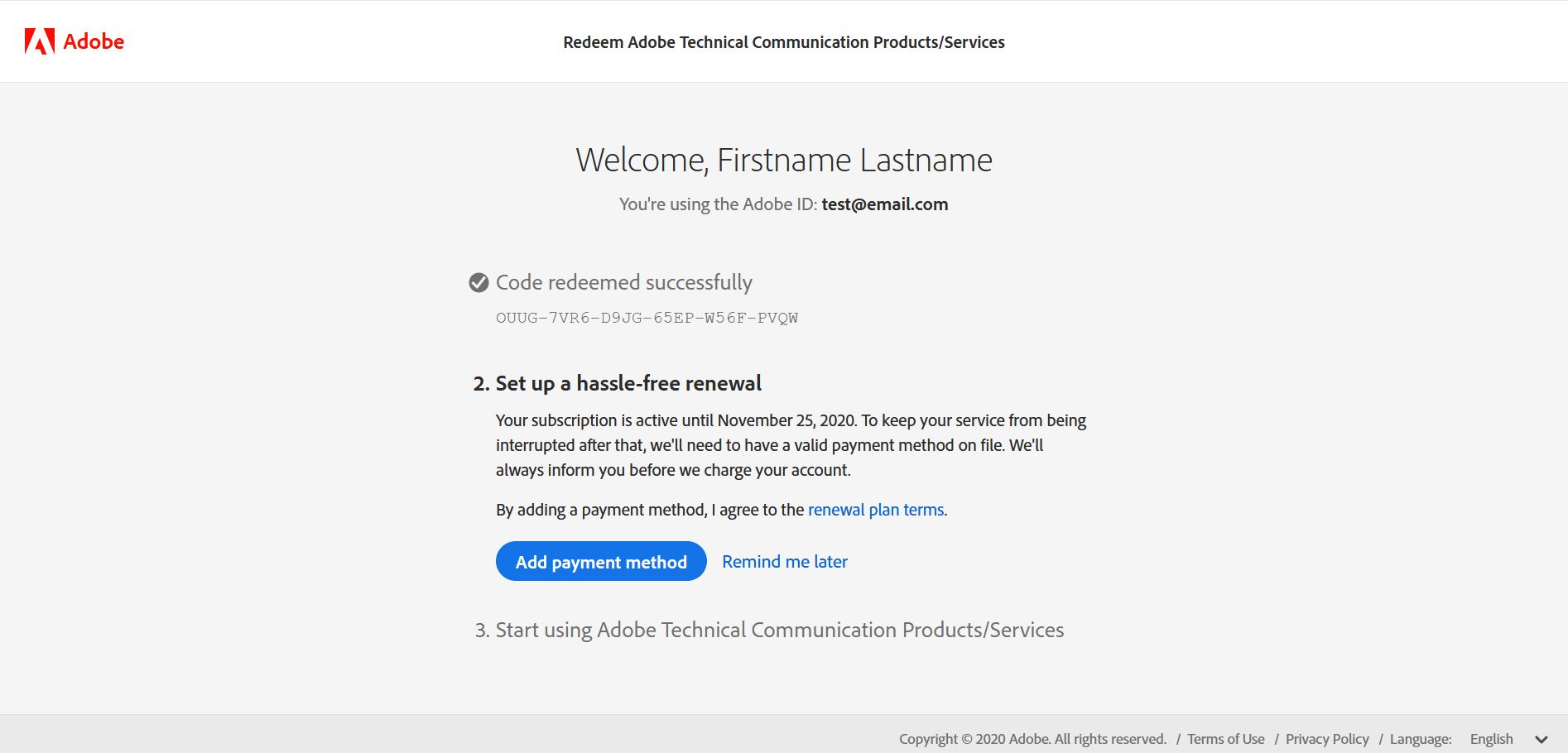The height and width of the screenshot is (753, 1568).
Task: Open the English language dropdown
Action: tap(1508, 739)
